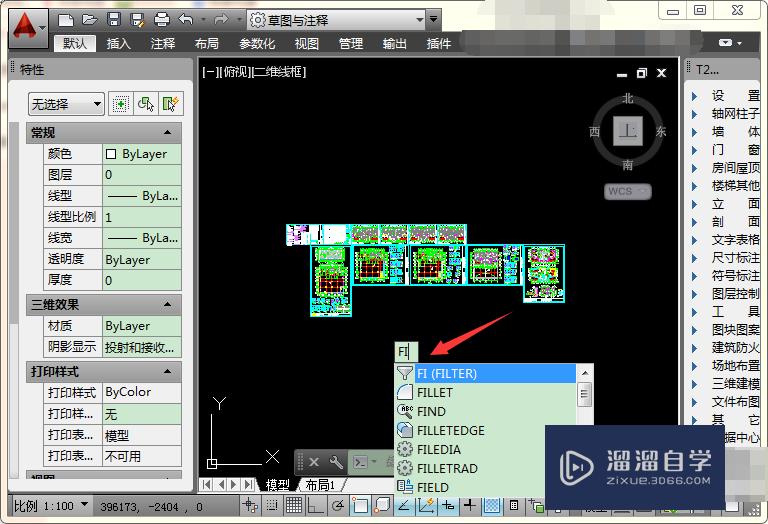Open a file with the folder icon
The image size is (768, 524).
point(90,20)
